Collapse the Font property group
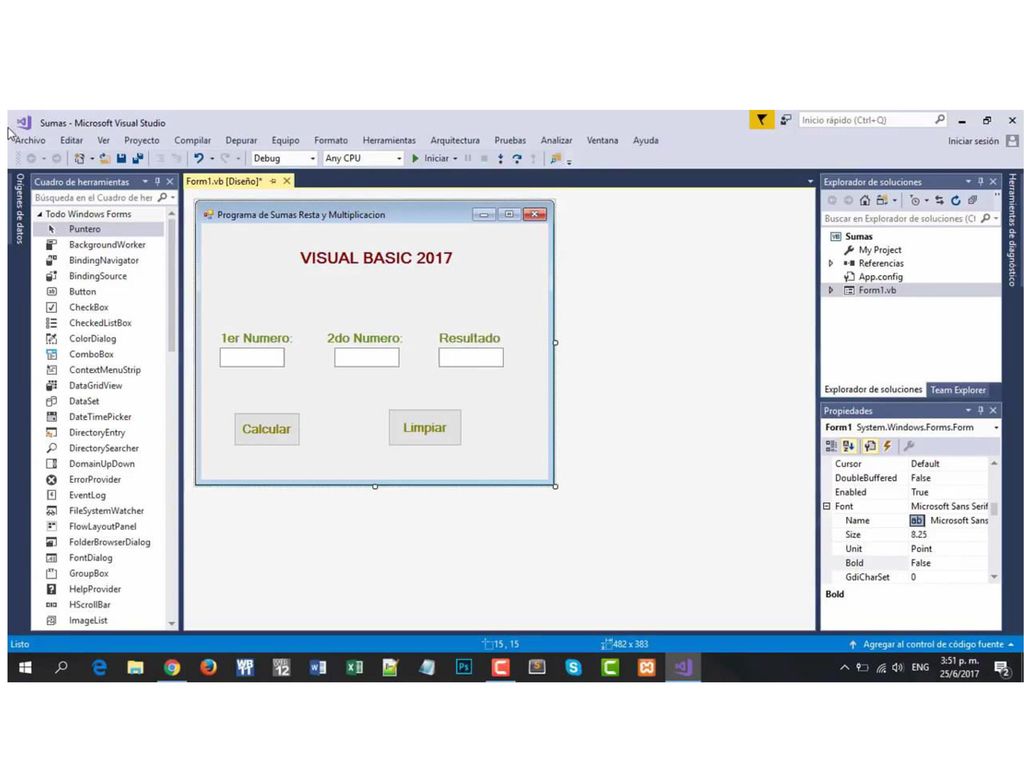Image resolution: width=1024 pixels, height=768 pixels. click(827, 507)
